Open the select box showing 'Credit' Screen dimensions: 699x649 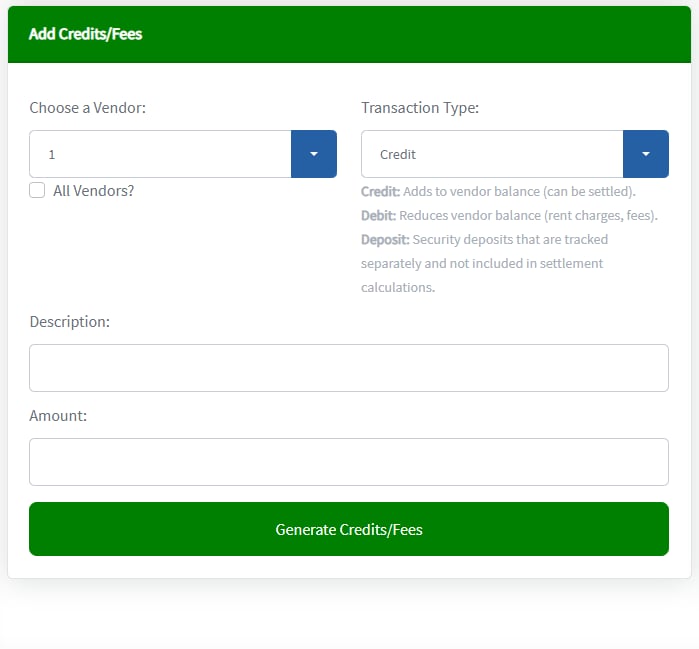[x=491, y=154]
